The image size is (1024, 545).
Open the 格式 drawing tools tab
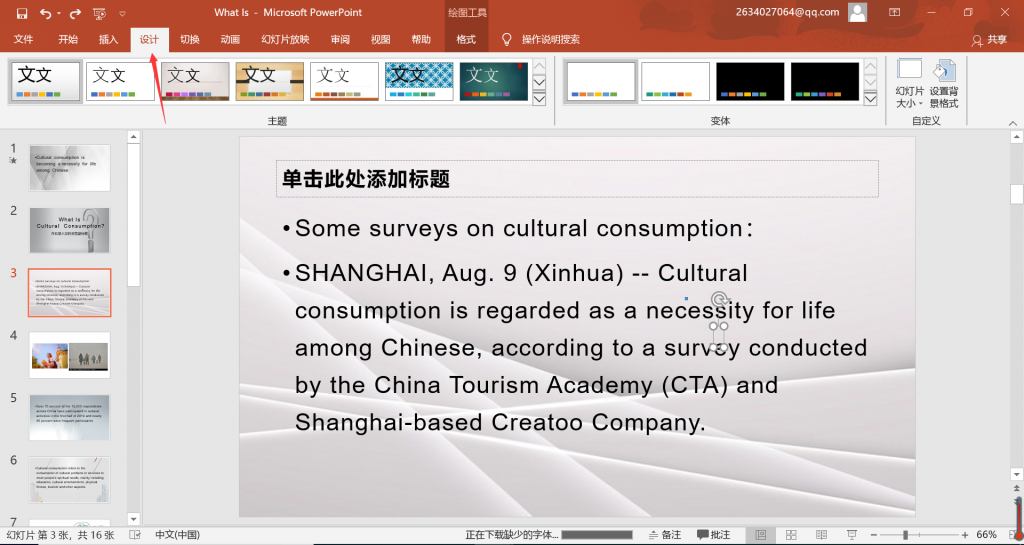point(466,39)
